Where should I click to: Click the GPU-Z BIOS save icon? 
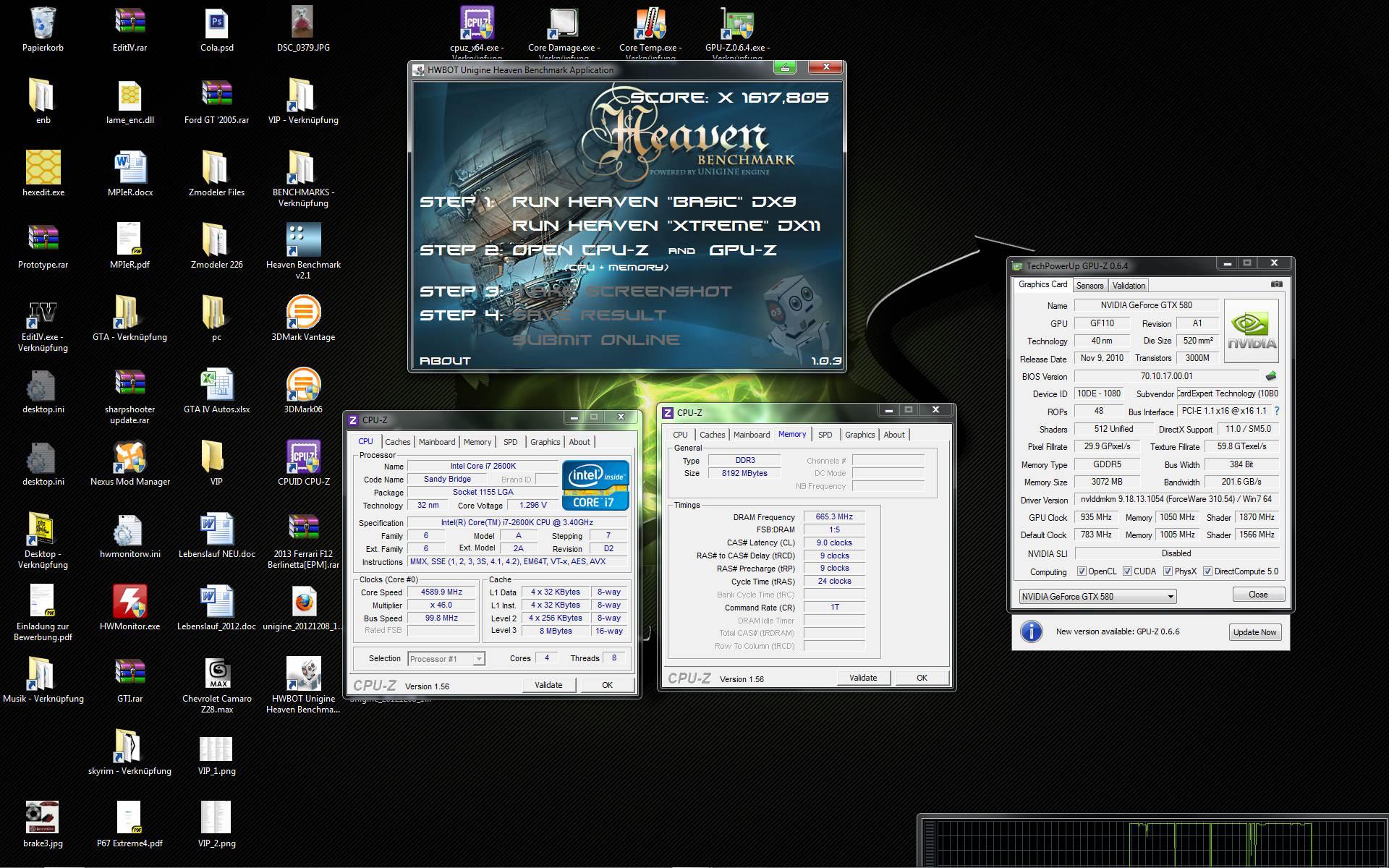tap(1270, 376)
